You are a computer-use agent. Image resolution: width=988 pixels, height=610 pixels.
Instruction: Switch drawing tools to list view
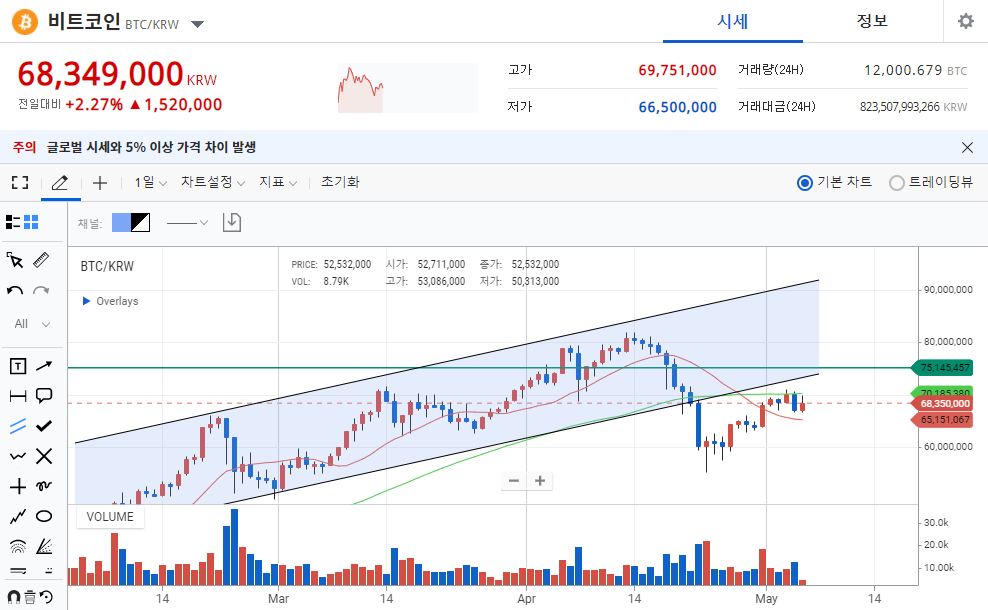pos(13,222)
